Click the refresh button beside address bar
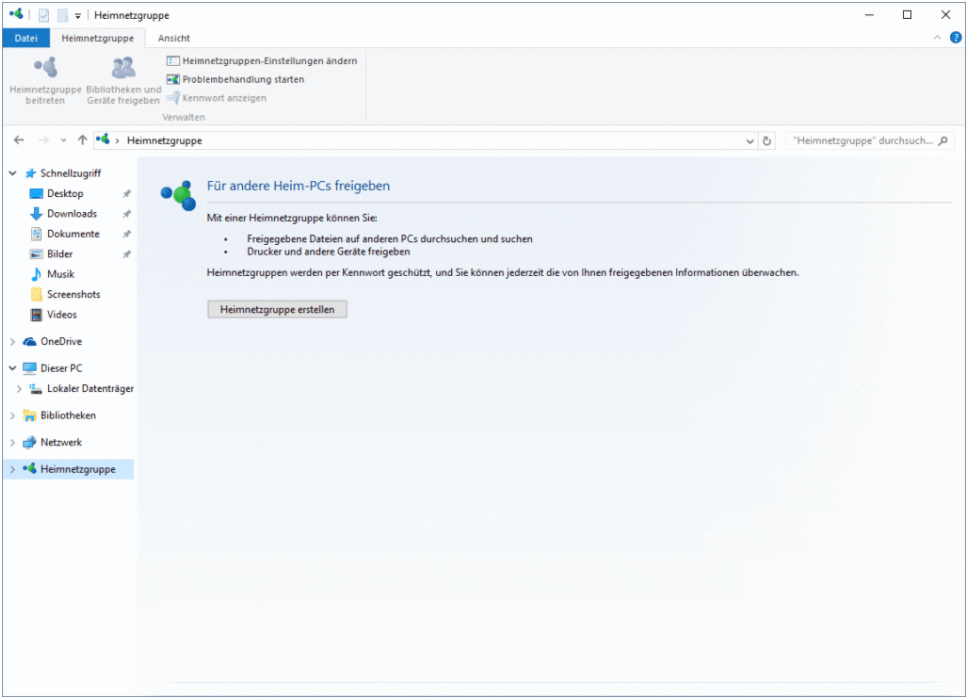This screenshot has width=968, height=699. click(x=767, y=141)
